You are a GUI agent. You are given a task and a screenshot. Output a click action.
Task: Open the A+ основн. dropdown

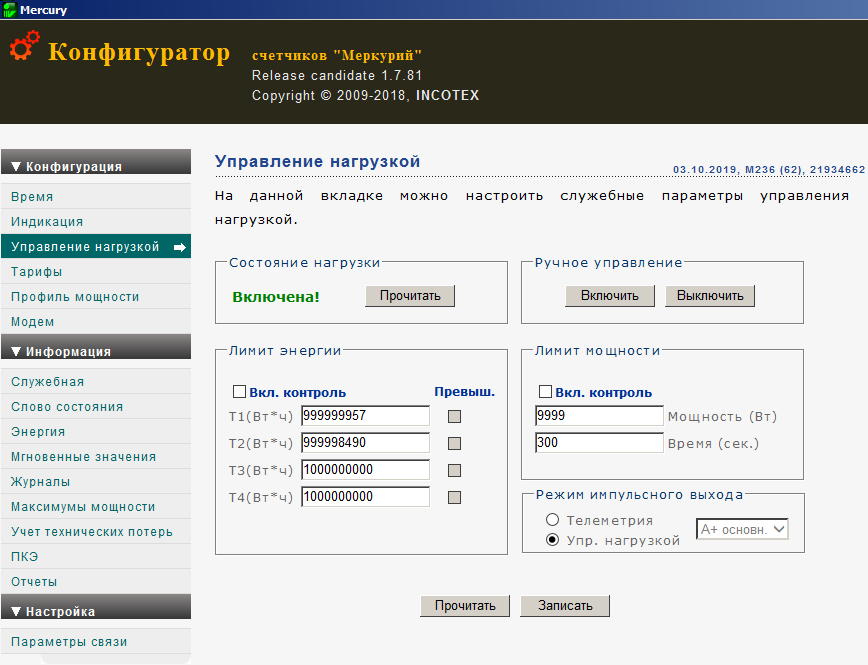point(742,529)
